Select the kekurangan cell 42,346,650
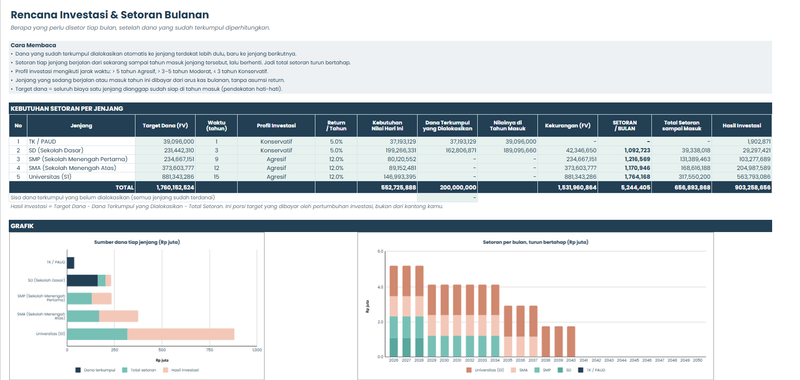 tap(568, 150)
